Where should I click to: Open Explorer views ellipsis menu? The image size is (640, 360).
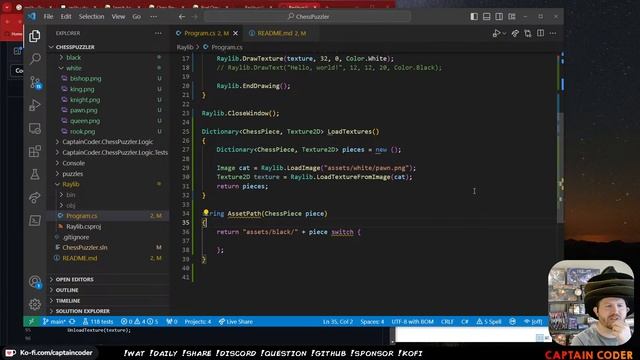[x=158, y=33]
